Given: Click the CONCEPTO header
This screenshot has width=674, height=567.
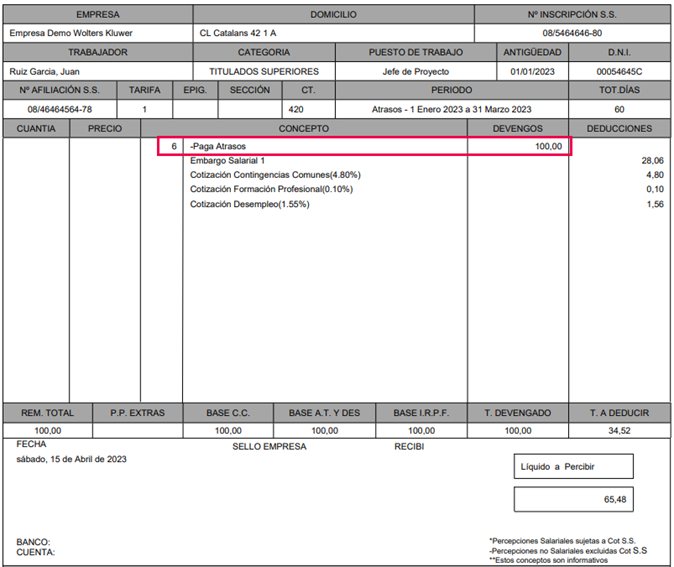Looking at the screenshot, I should pyautogui.click(x=303, y=129).
